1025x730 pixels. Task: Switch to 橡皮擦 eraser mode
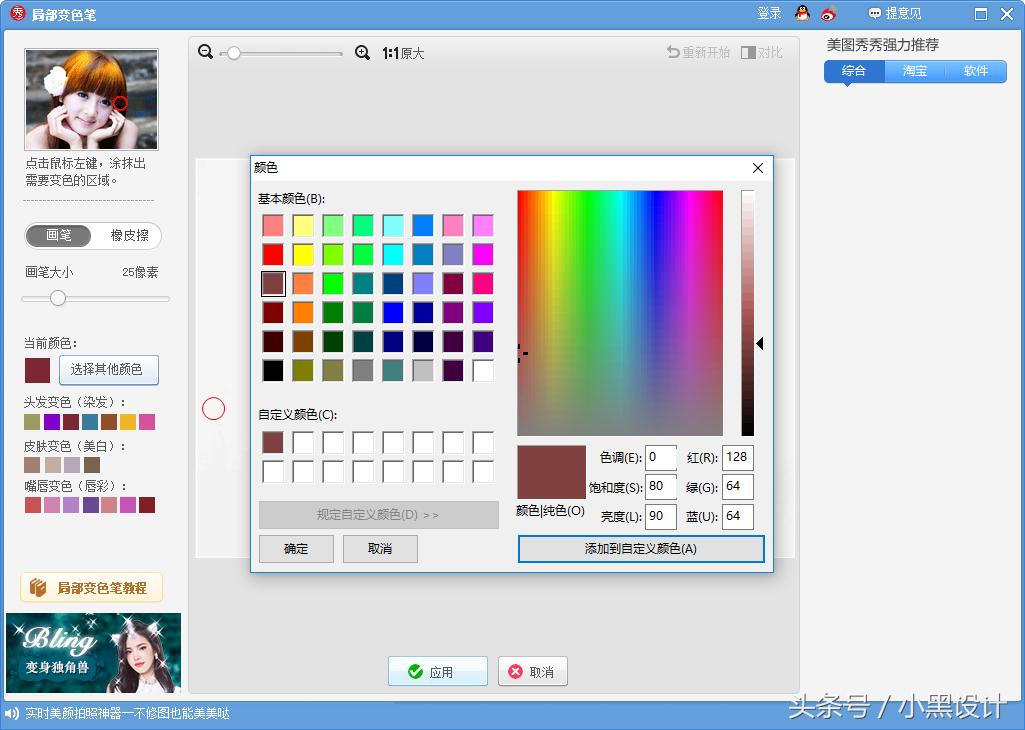pyautogui.click(x=129, y=236)
